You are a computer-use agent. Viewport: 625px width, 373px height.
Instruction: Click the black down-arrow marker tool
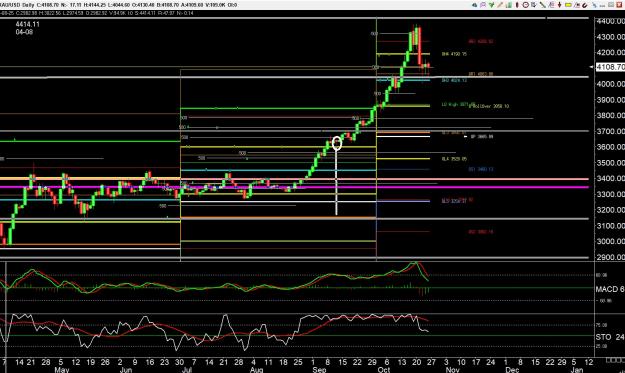coord(560,5)
